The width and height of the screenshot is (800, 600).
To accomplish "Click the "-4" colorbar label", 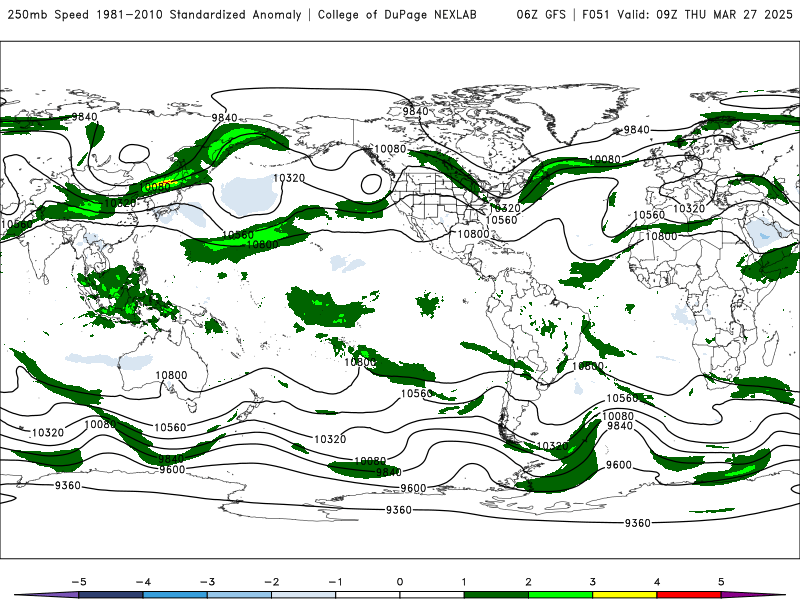I will (x=143, y=582).
